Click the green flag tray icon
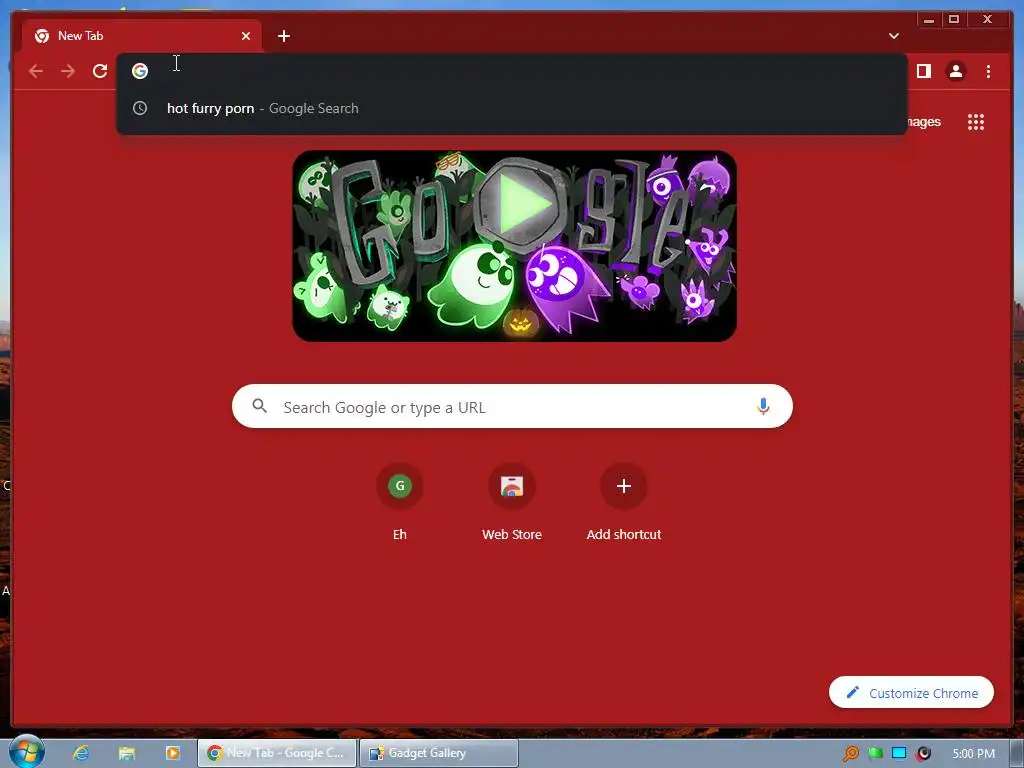The image size is (1024, 768). (x=875, y=754)
